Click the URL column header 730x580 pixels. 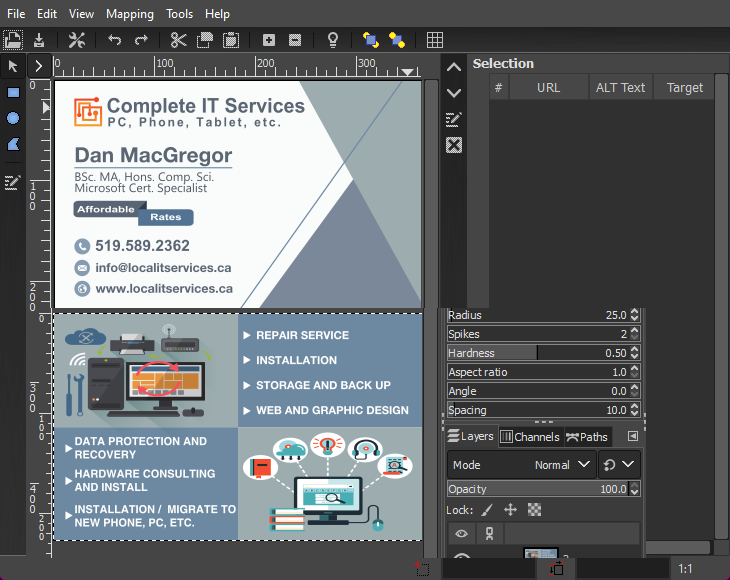pos(548,88)
